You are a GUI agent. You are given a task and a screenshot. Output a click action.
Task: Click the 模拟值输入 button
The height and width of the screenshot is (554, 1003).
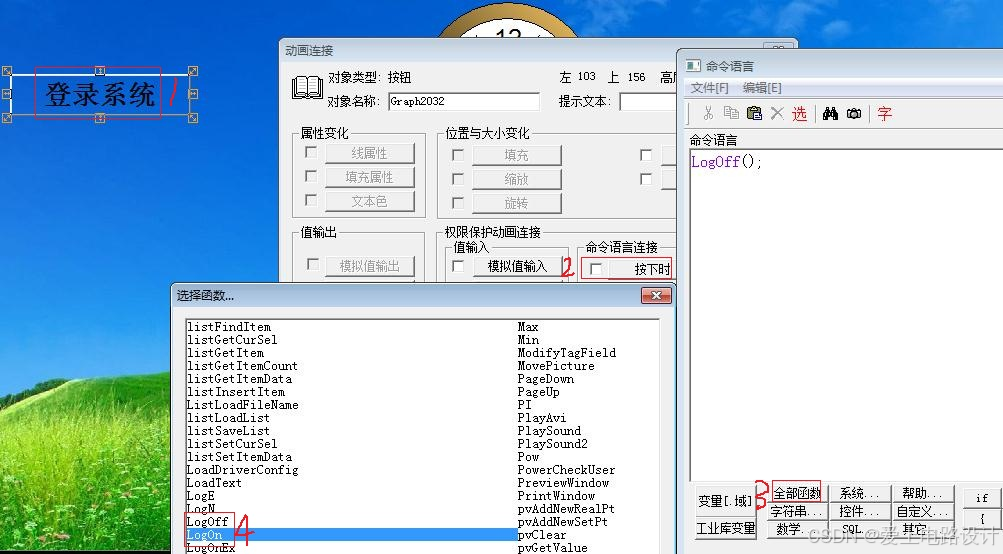click(517, 266)
